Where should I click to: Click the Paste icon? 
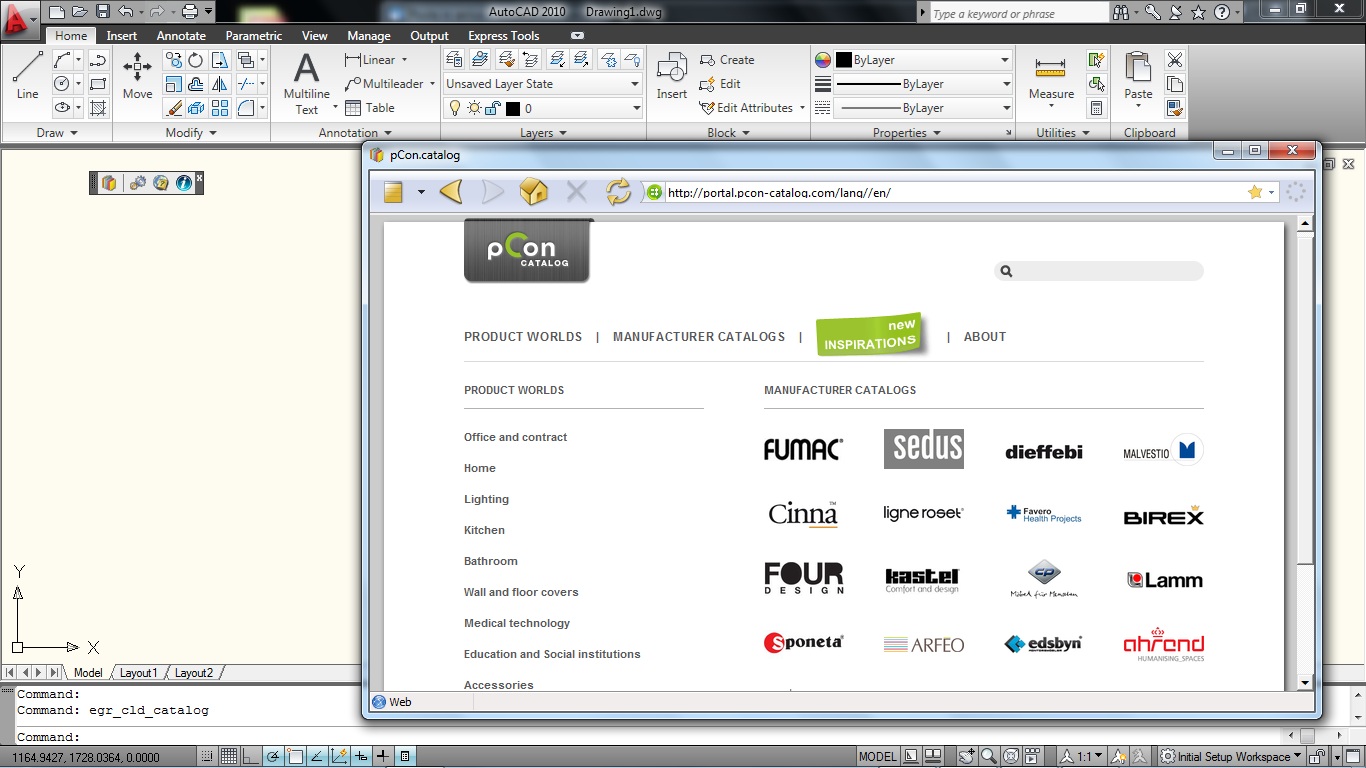tap(1138, 75)
